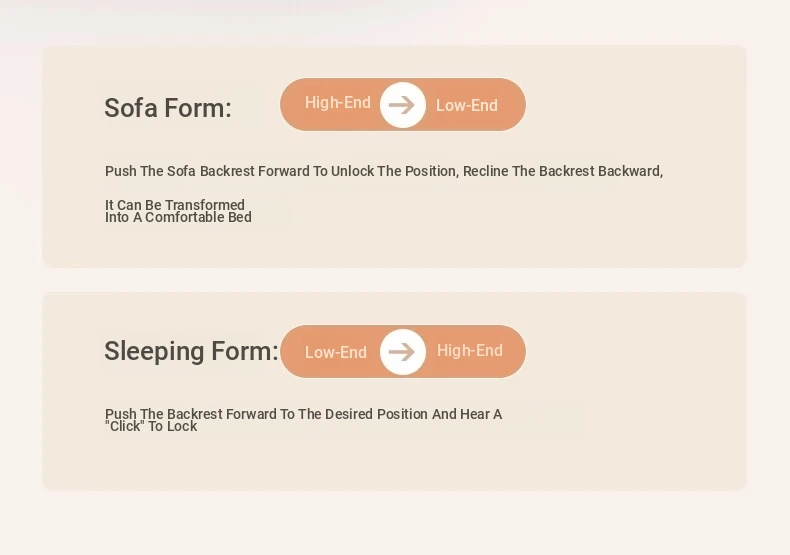Click the word Form in Sleeping Form heading
This screenshot has width=790, height=555.
point(244,351)
